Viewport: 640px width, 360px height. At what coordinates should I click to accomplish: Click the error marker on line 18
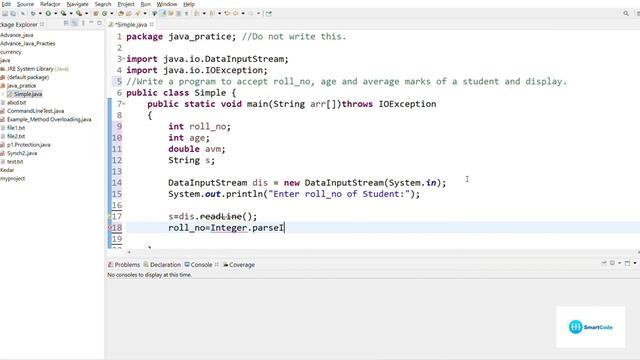tap(109, 228)
